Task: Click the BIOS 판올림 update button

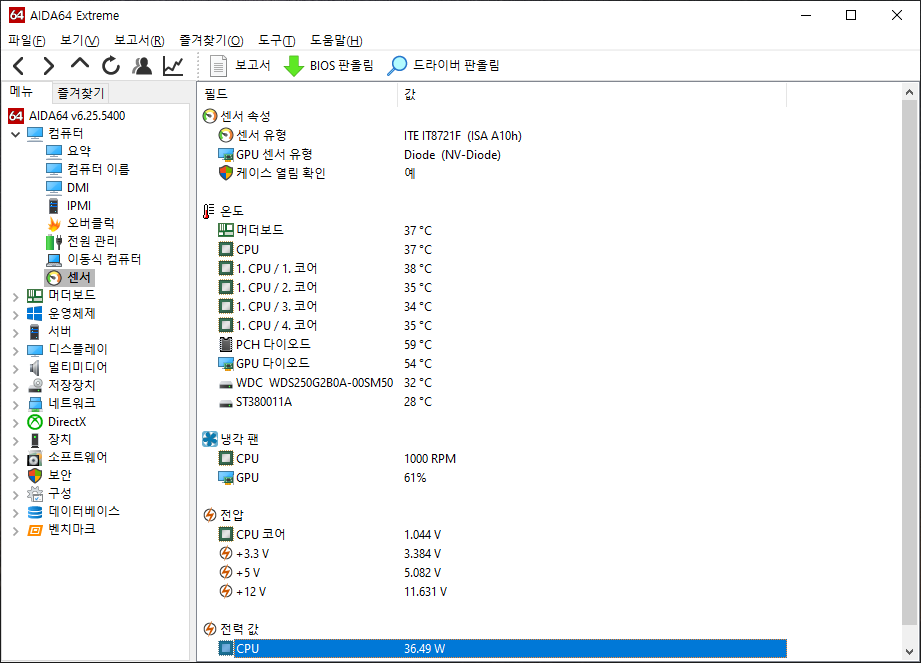Action: click(328, 65)
